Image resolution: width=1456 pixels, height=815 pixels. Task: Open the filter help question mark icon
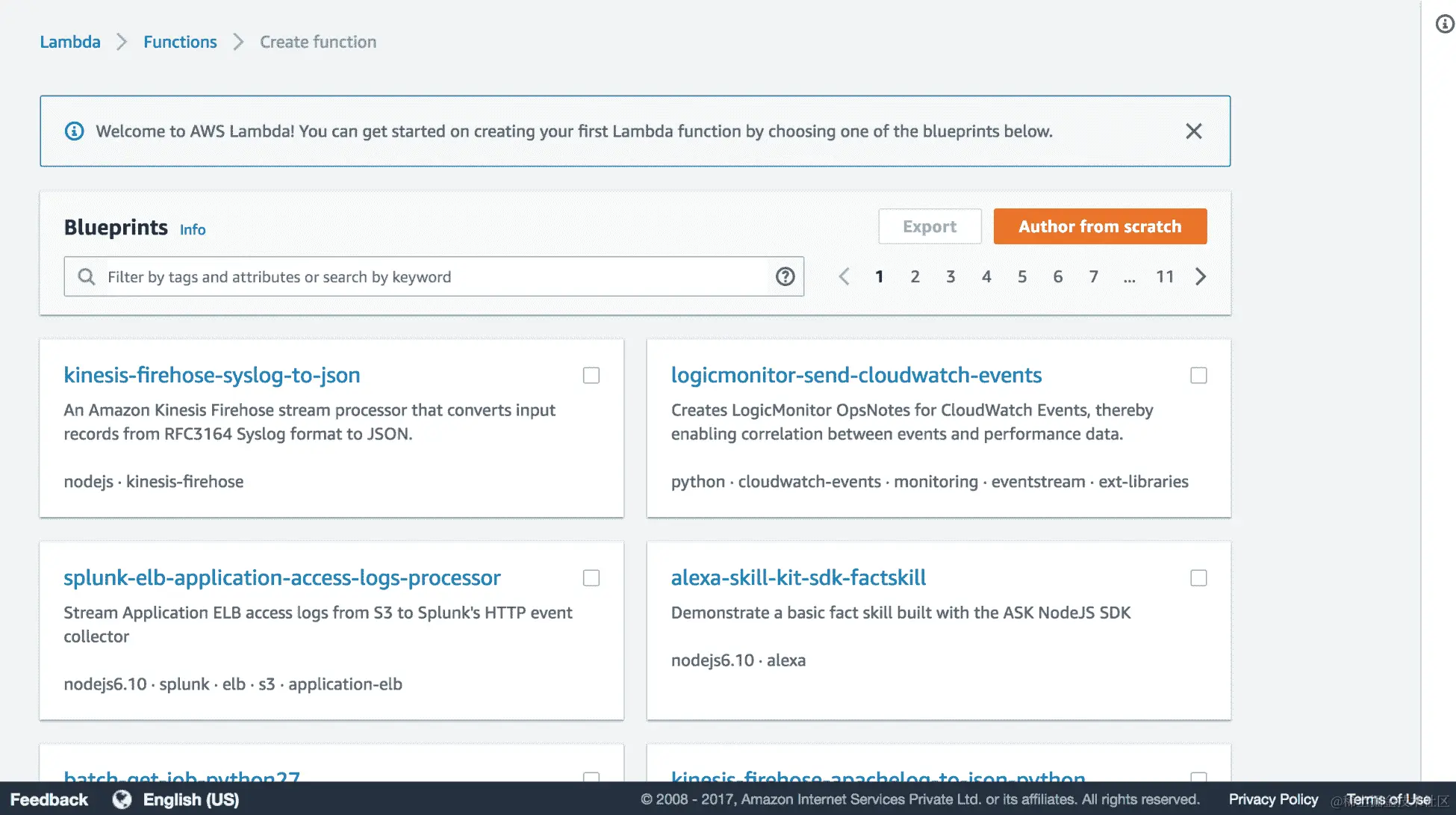(785, 277)
